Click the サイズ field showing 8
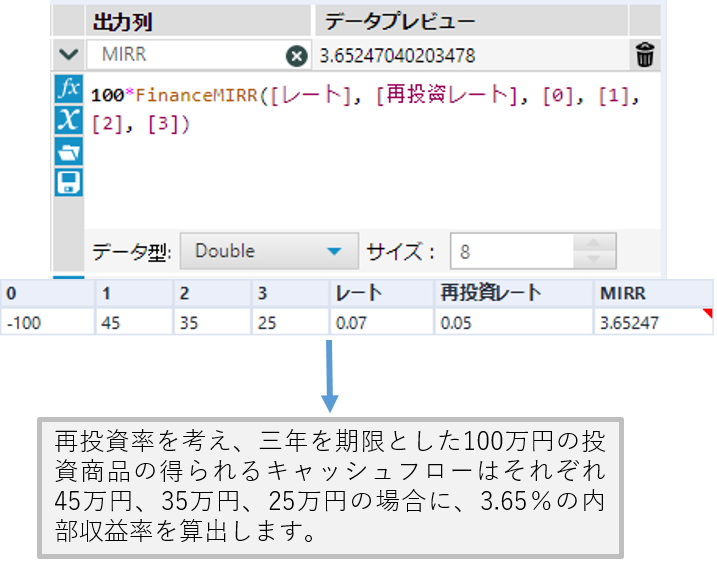 pos(512,251)
